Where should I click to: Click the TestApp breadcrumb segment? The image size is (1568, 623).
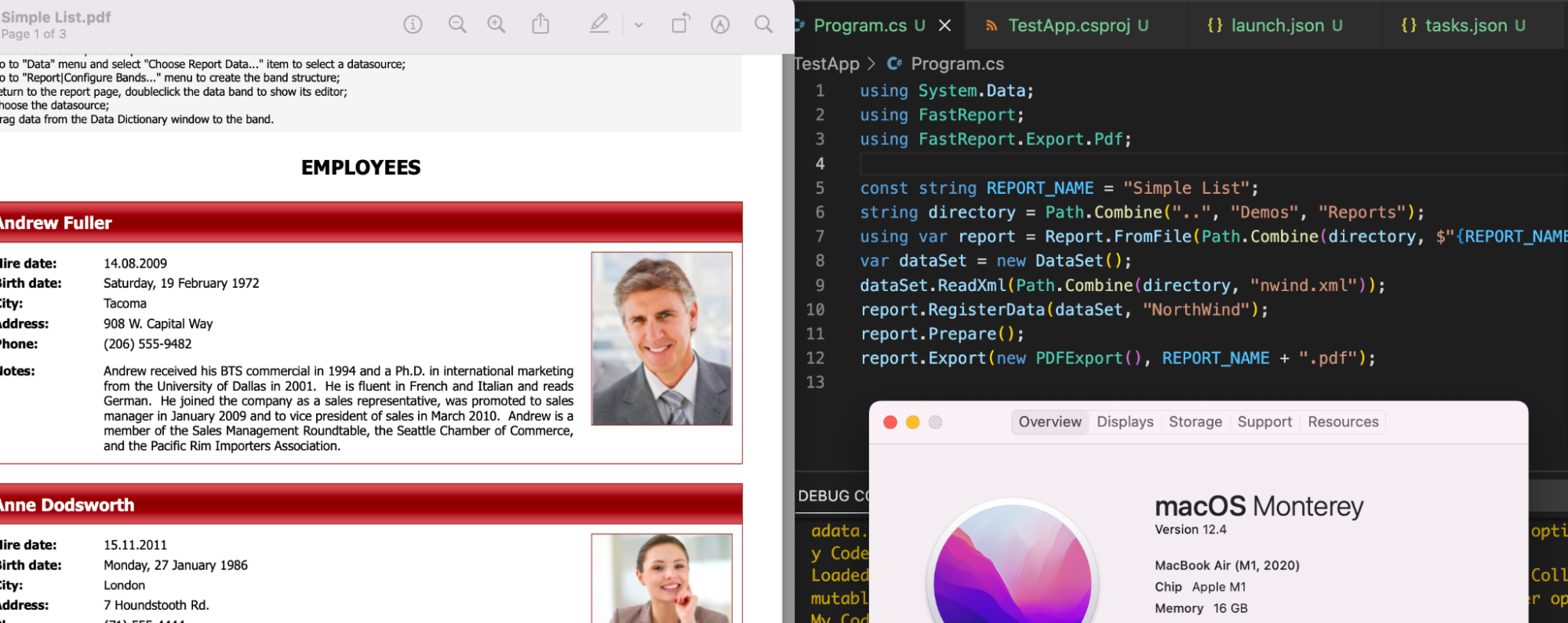click(x=827, y=64)
